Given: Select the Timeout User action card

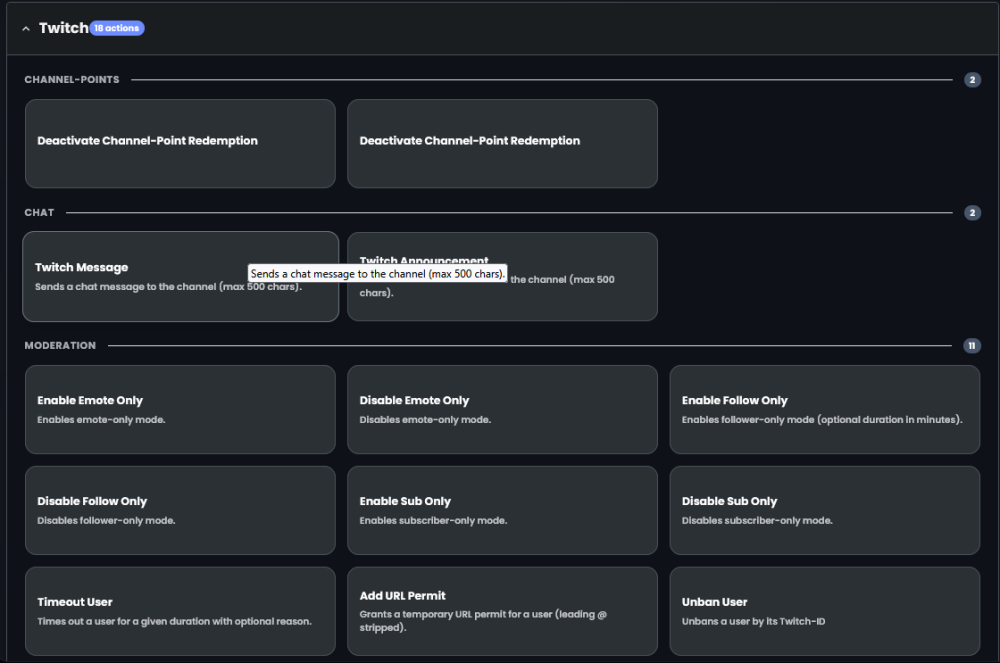Looking at the screenshot, I should coord(180,611).
